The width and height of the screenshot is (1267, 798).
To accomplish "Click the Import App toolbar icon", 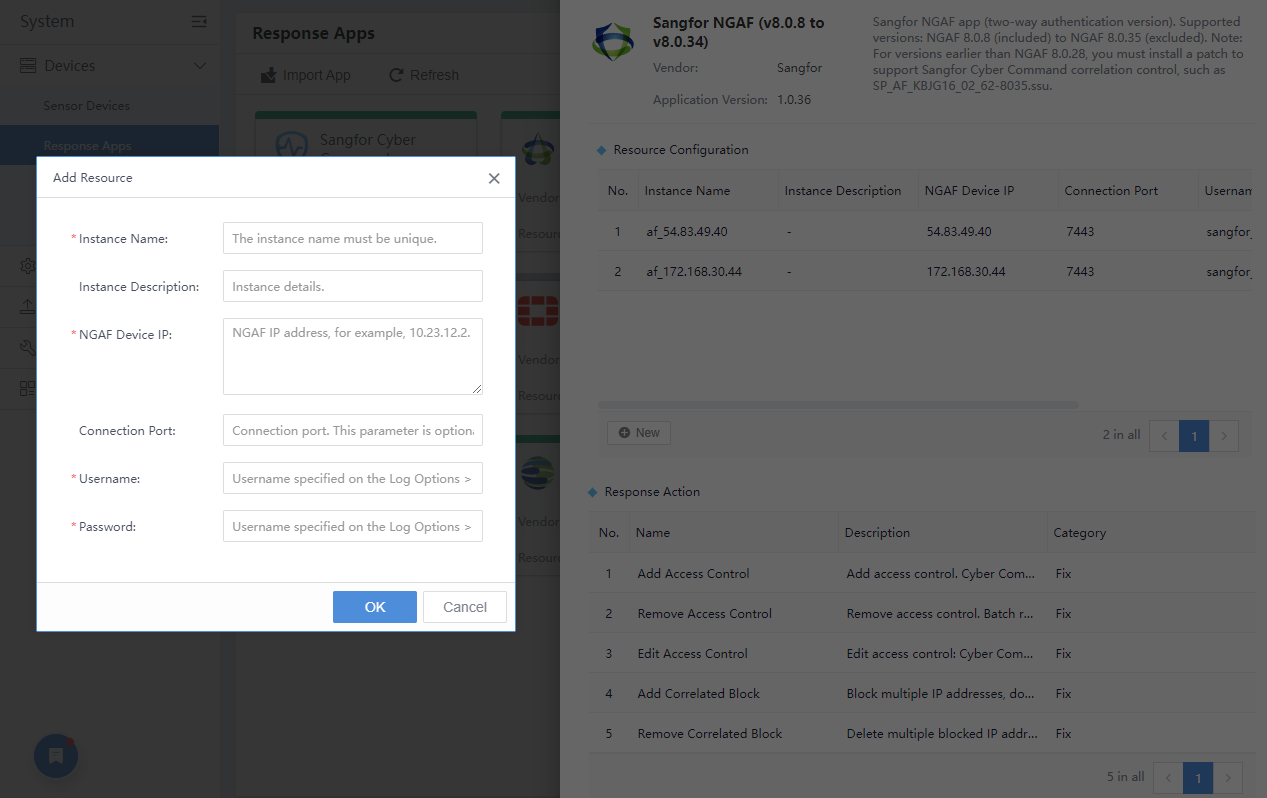I will point(268,75).
